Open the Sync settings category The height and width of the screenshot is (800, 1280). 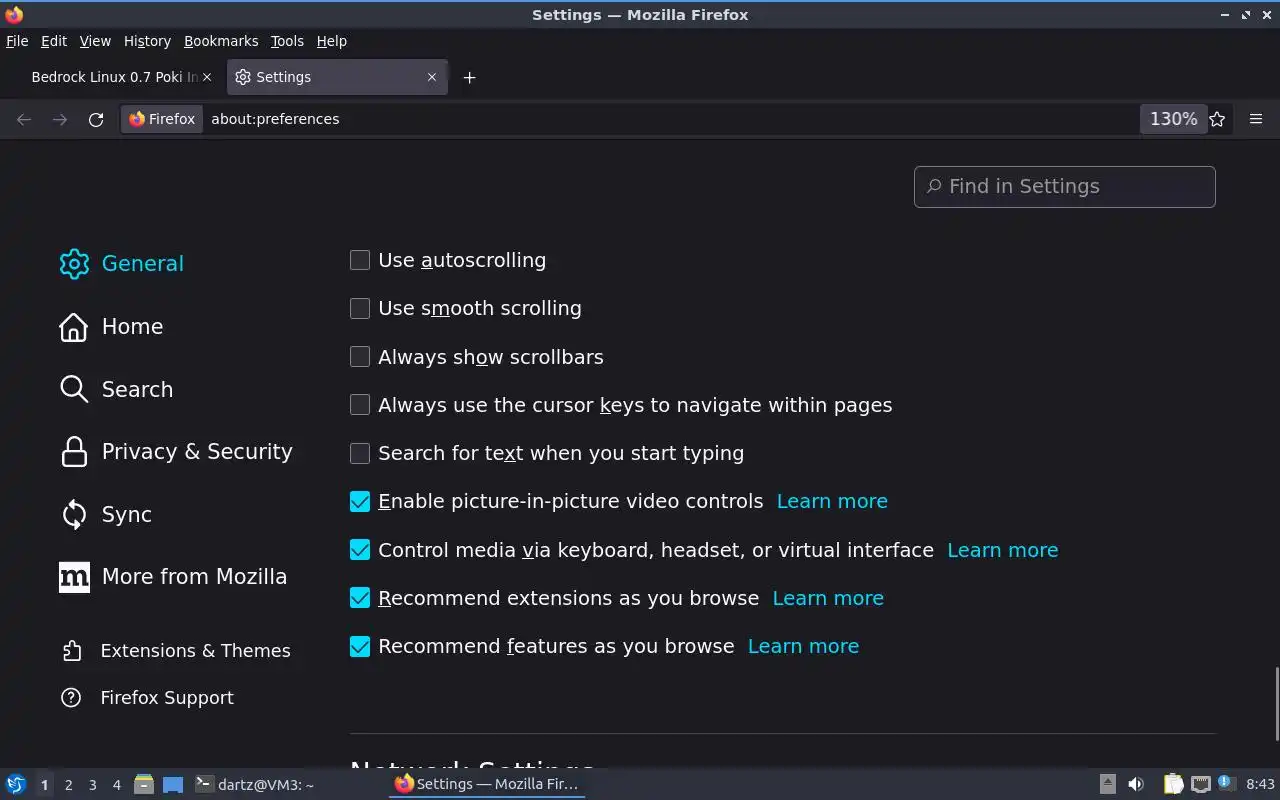(106, 514)
